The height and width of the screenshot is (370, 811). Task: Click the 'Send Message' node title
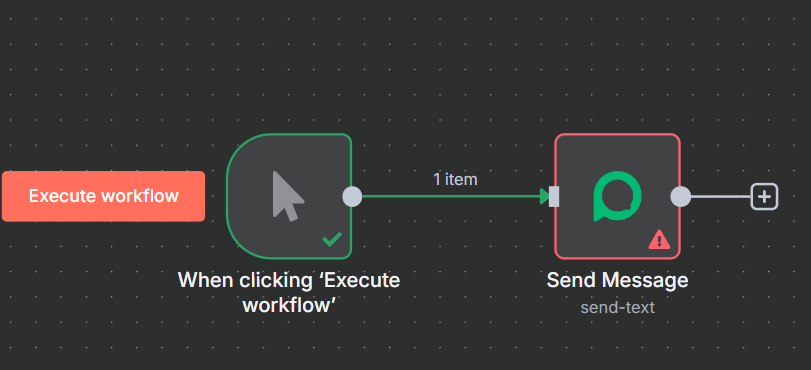pos(617,280)
